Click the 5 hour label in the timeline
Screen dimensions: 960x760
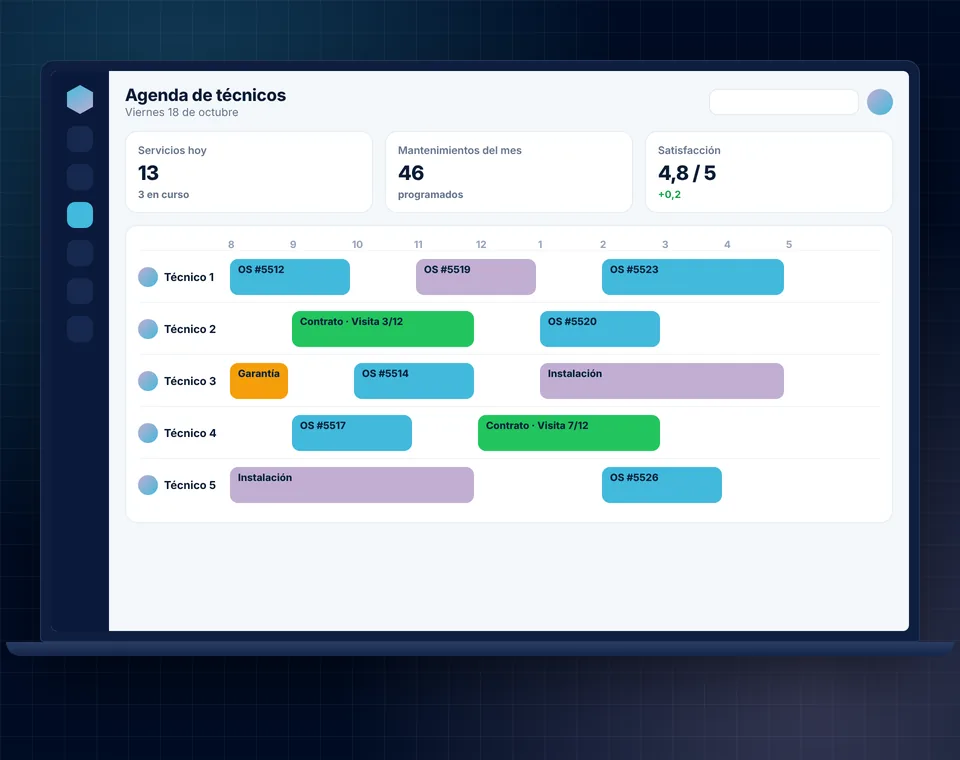pos(789,244)
